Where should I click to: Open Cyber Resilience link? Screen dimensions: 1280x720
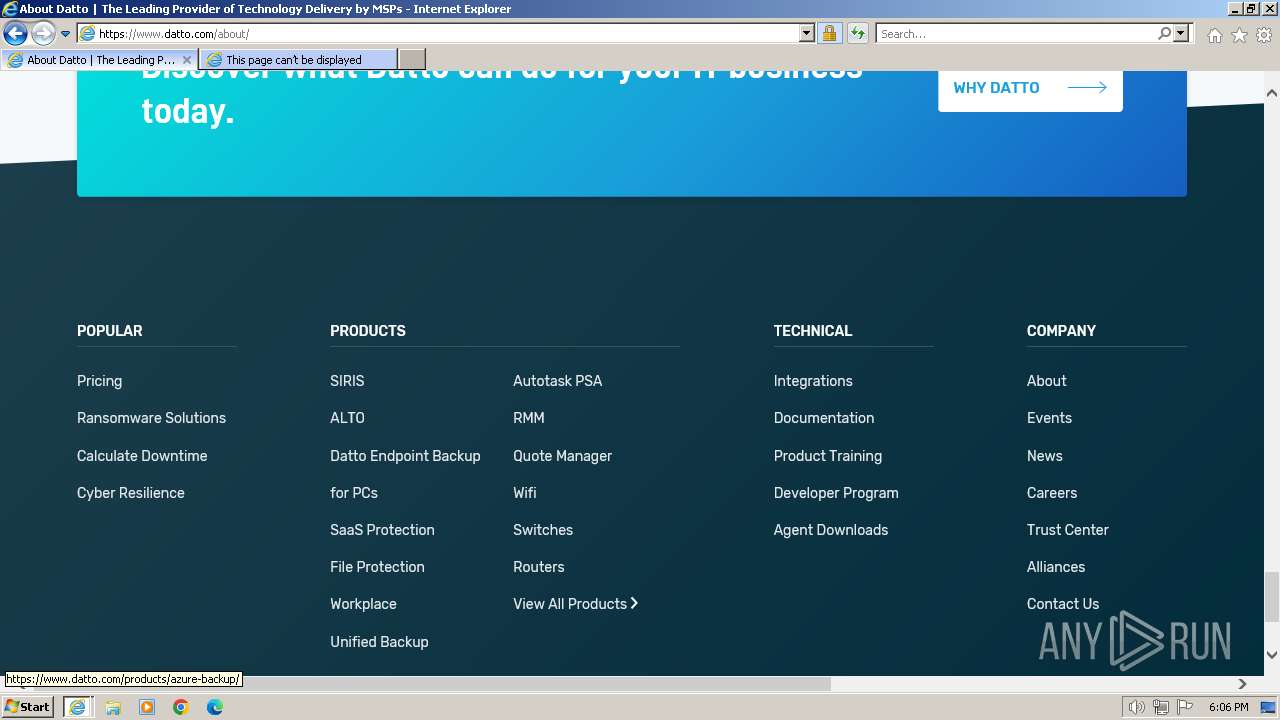[131, 493]
